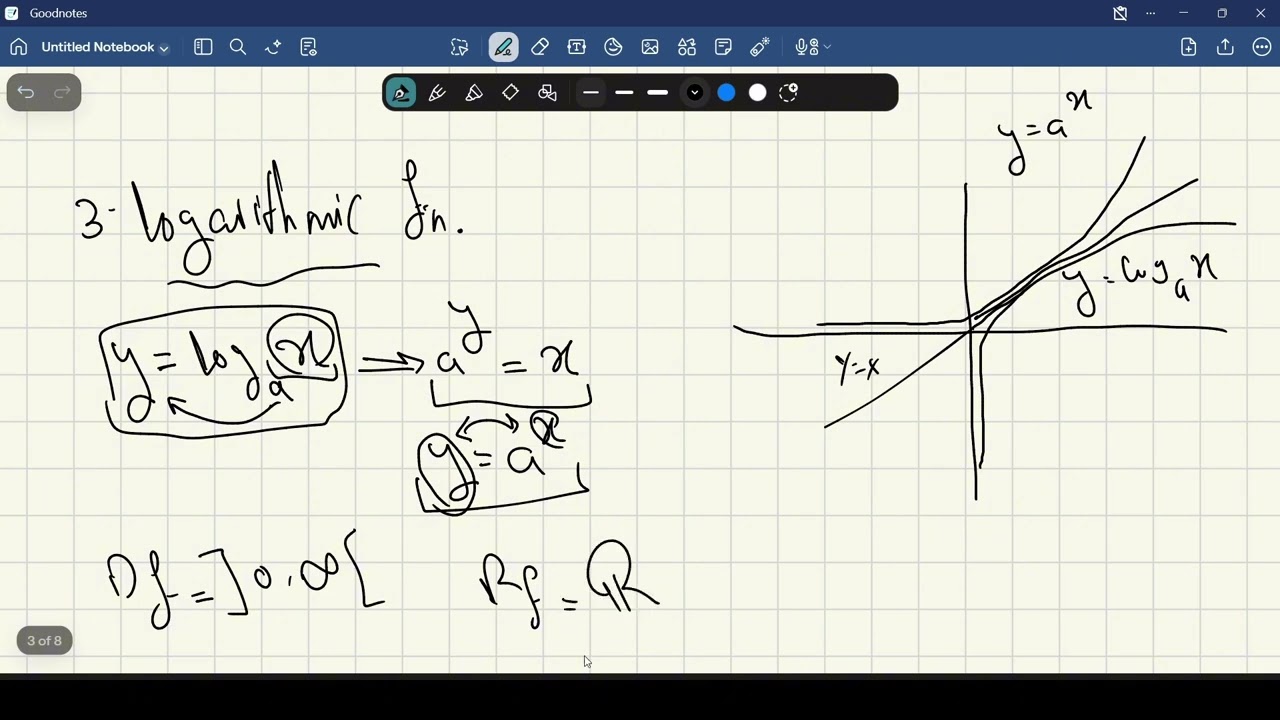The height and width of the screenshot is (720, 1280).
Task: Pick the white ink color
Action: [x=758, y=93]
